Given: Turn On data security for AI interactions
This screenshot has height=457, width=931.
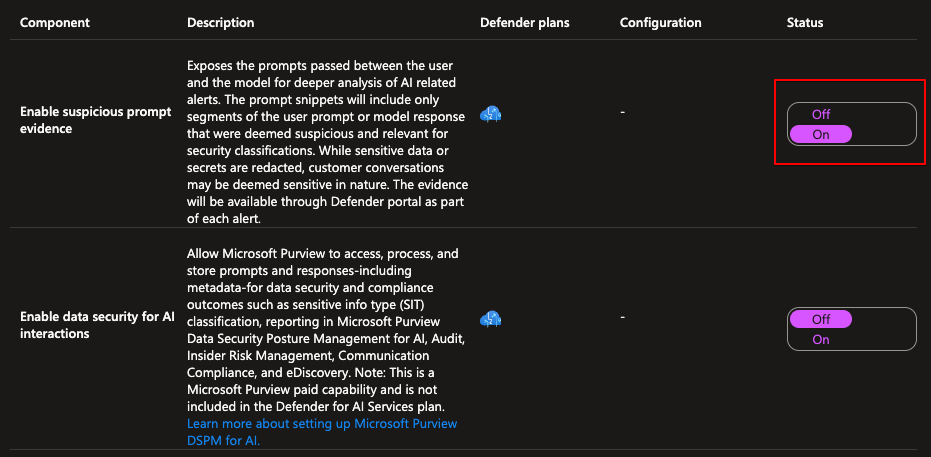Looking at the screenshot, I should (x=821, y=339).
